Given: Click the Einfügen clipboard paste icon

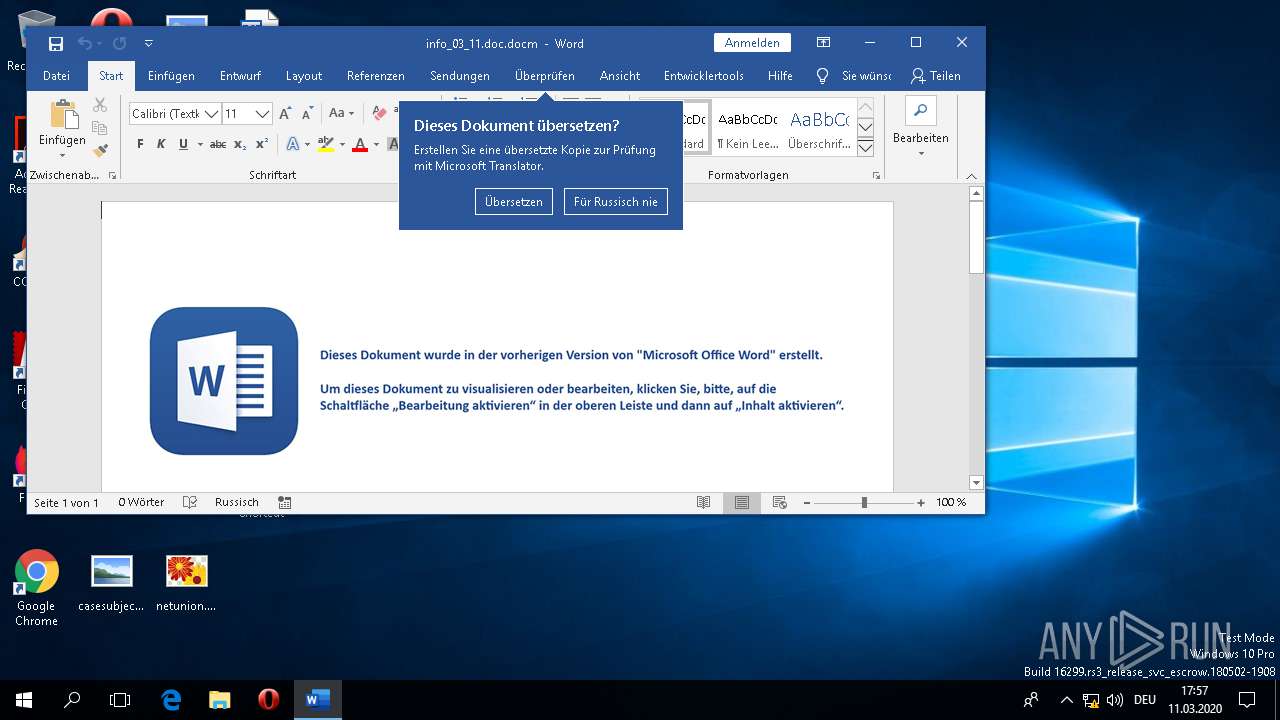Looking at the screenshot, I should (63, 115).
